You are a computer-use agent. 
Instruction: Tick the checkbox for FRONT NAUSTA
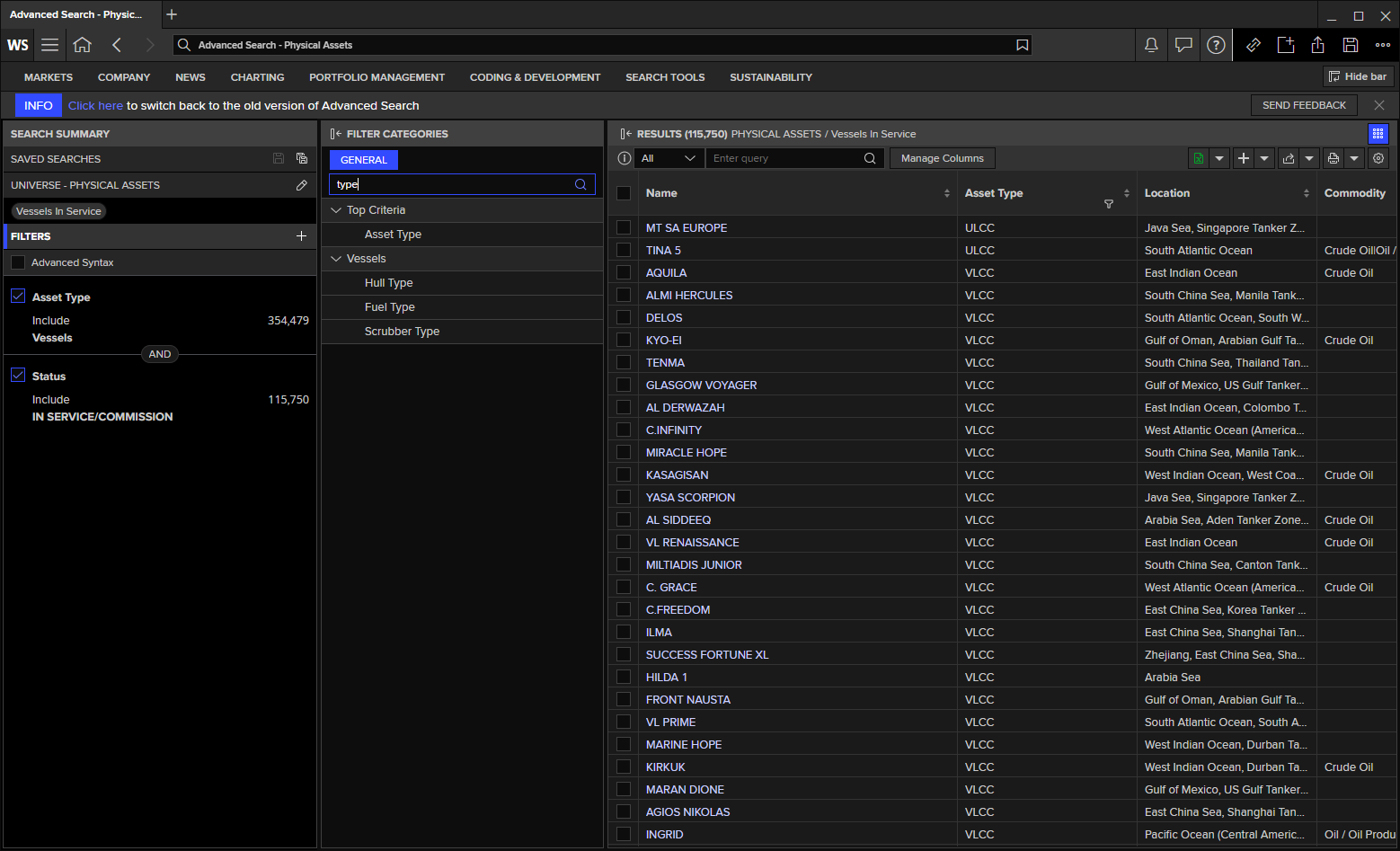click(624, 699)
